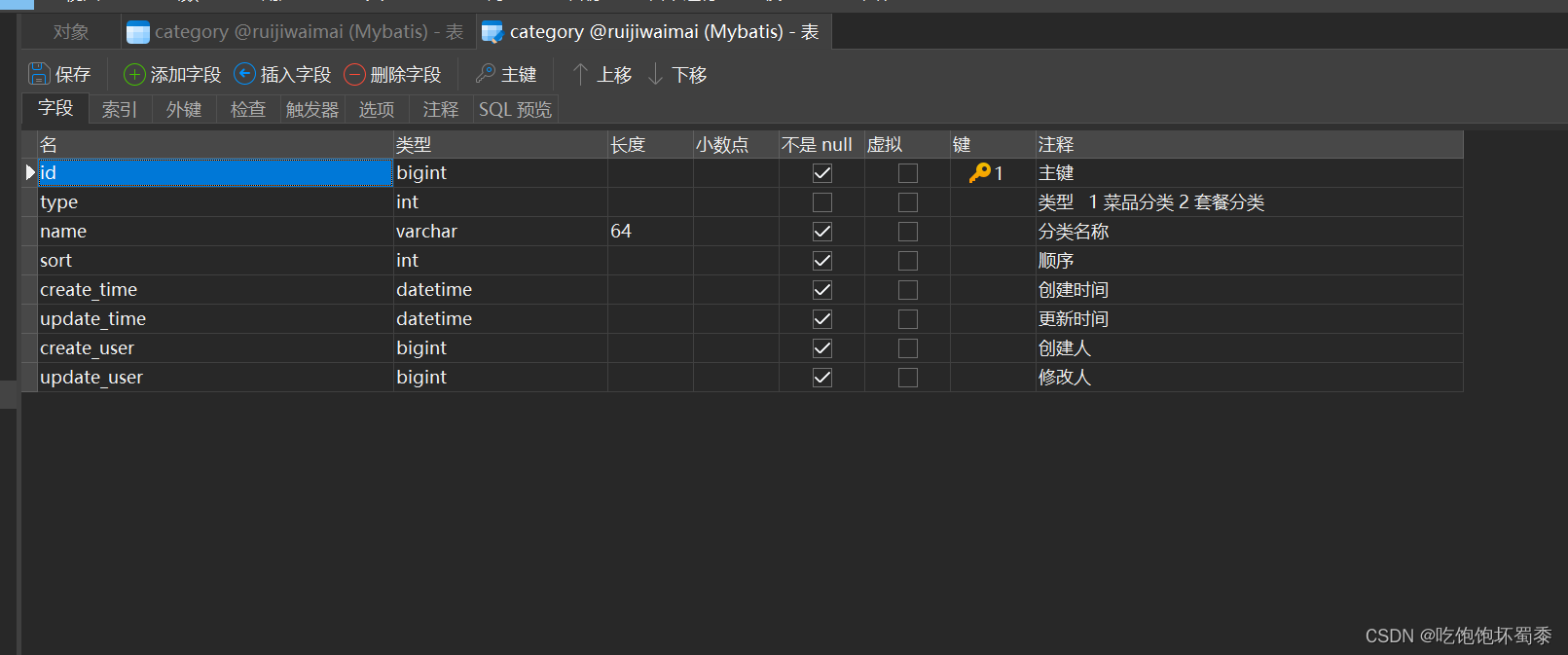Select the update_user field name

[x=215, y=378]
